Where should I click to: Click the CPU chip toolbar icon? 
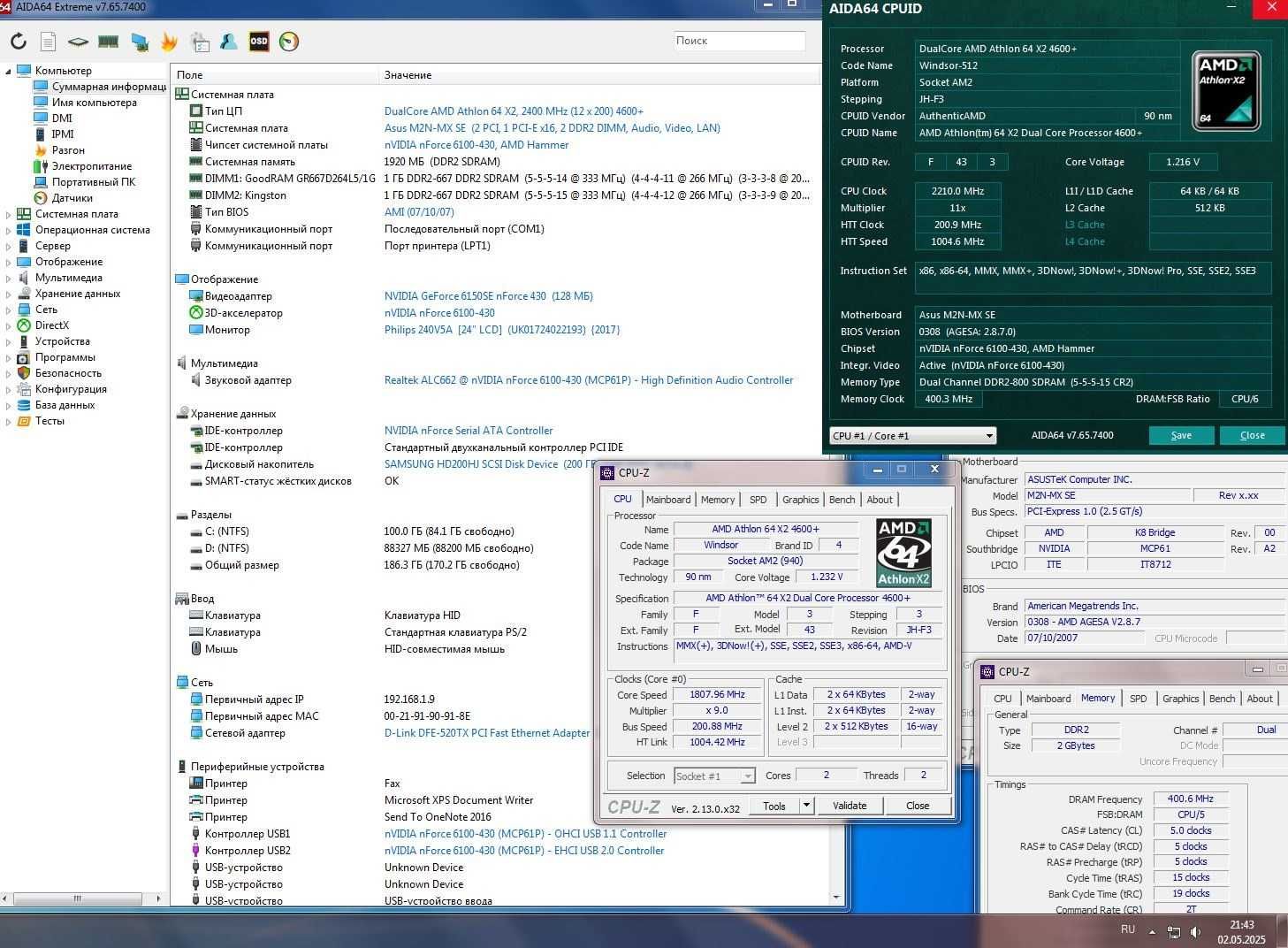pyautogui.click(x=78, y=42)
